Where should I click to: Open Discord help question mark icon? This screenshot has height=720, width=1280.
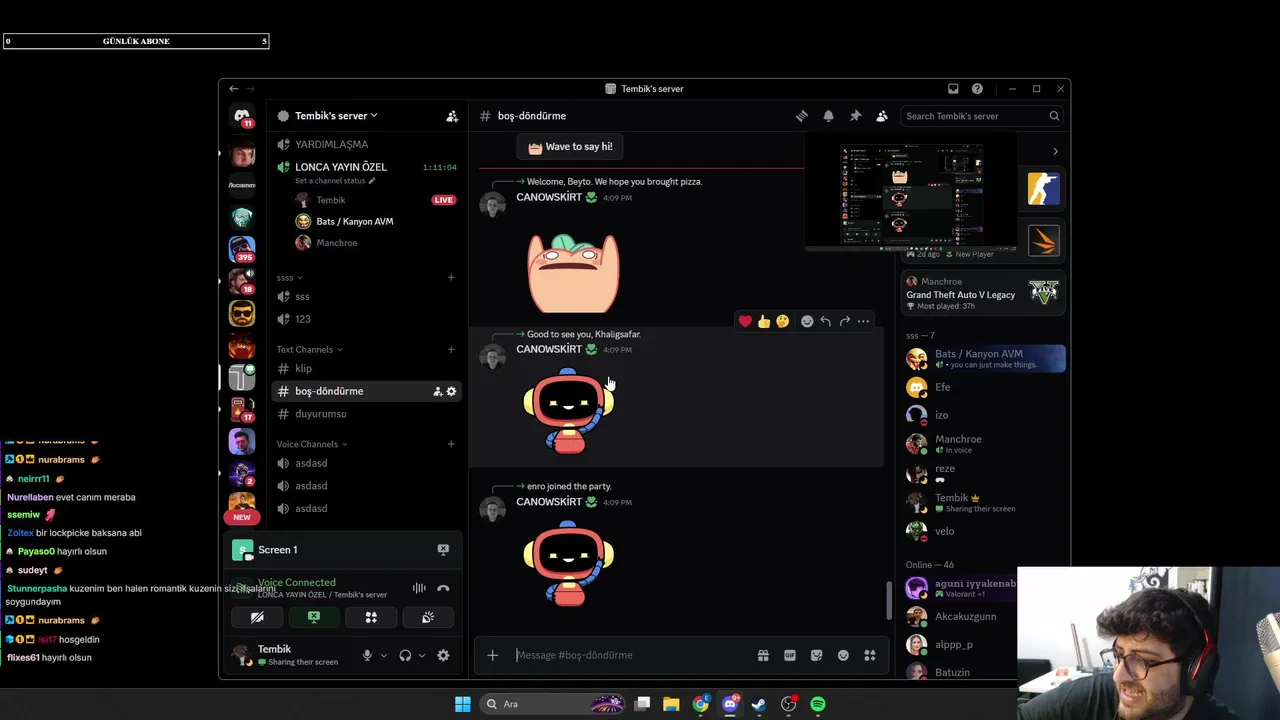[977, 89]
